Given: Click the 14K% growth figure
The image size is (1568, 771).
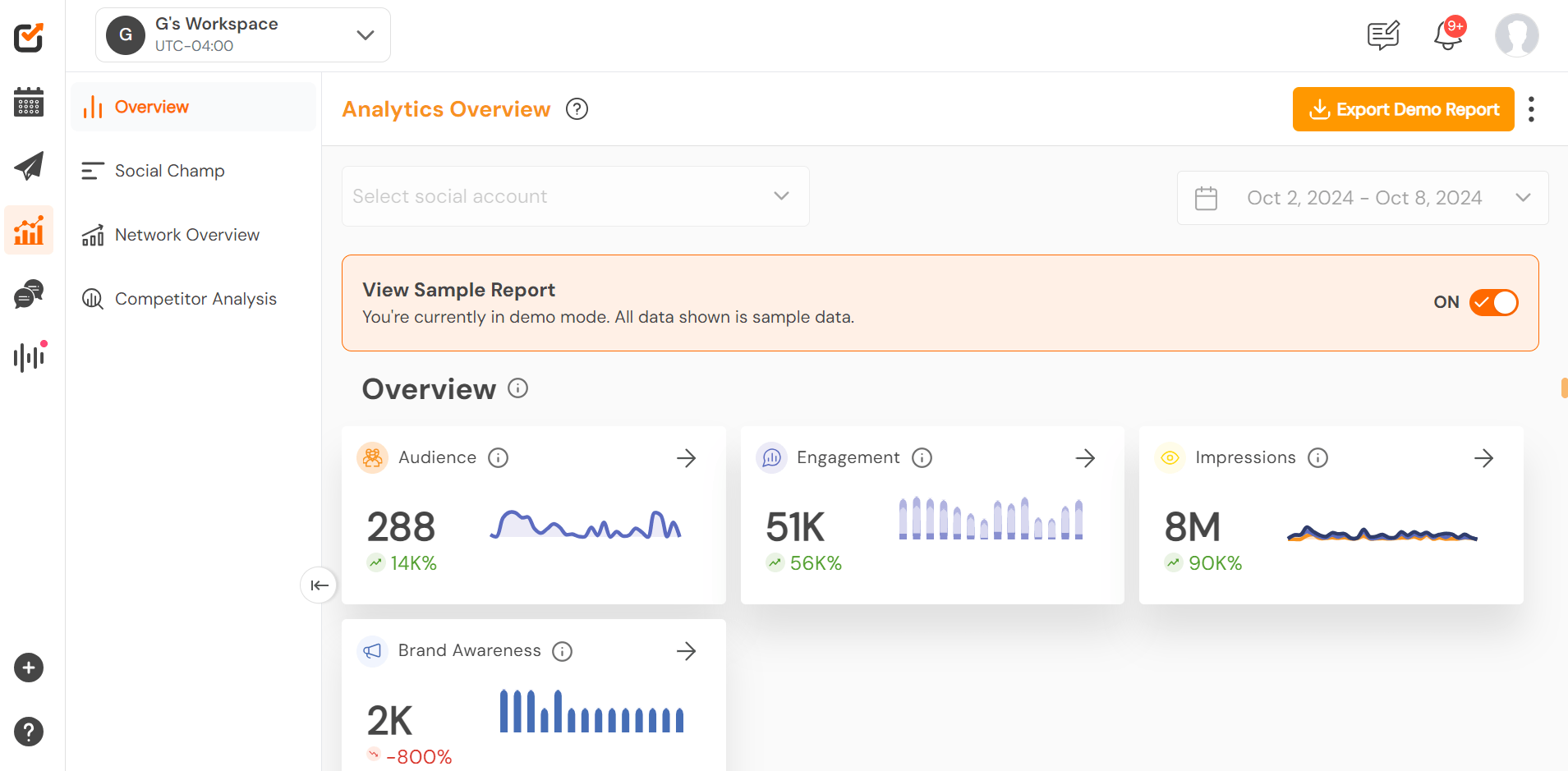Looking at the screenshot, I should tap(413, 563).
